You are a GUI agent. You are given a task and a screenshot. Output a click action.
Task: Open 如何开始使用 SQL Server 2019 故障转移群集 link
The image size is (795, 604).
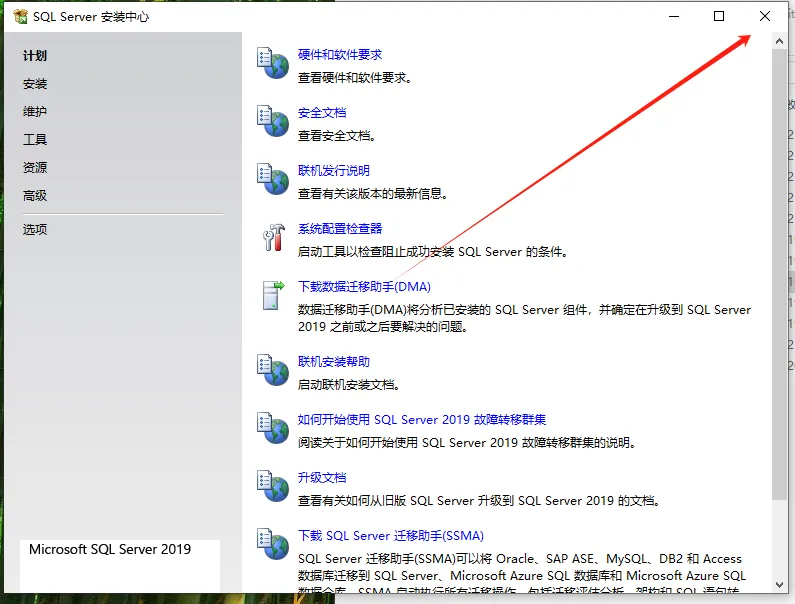coord(422,419)
